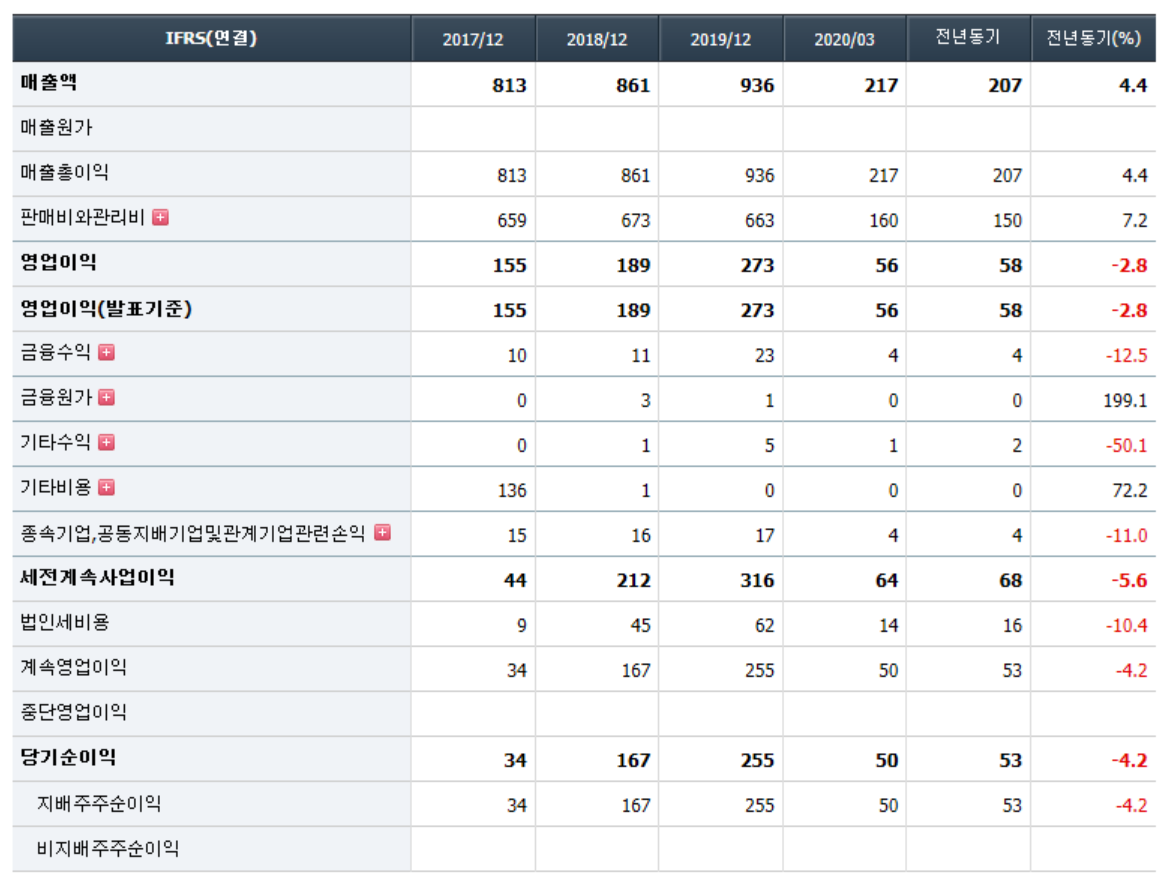
Task: Expand the 금융원가 row plus icon
Action: click(107, 398)
